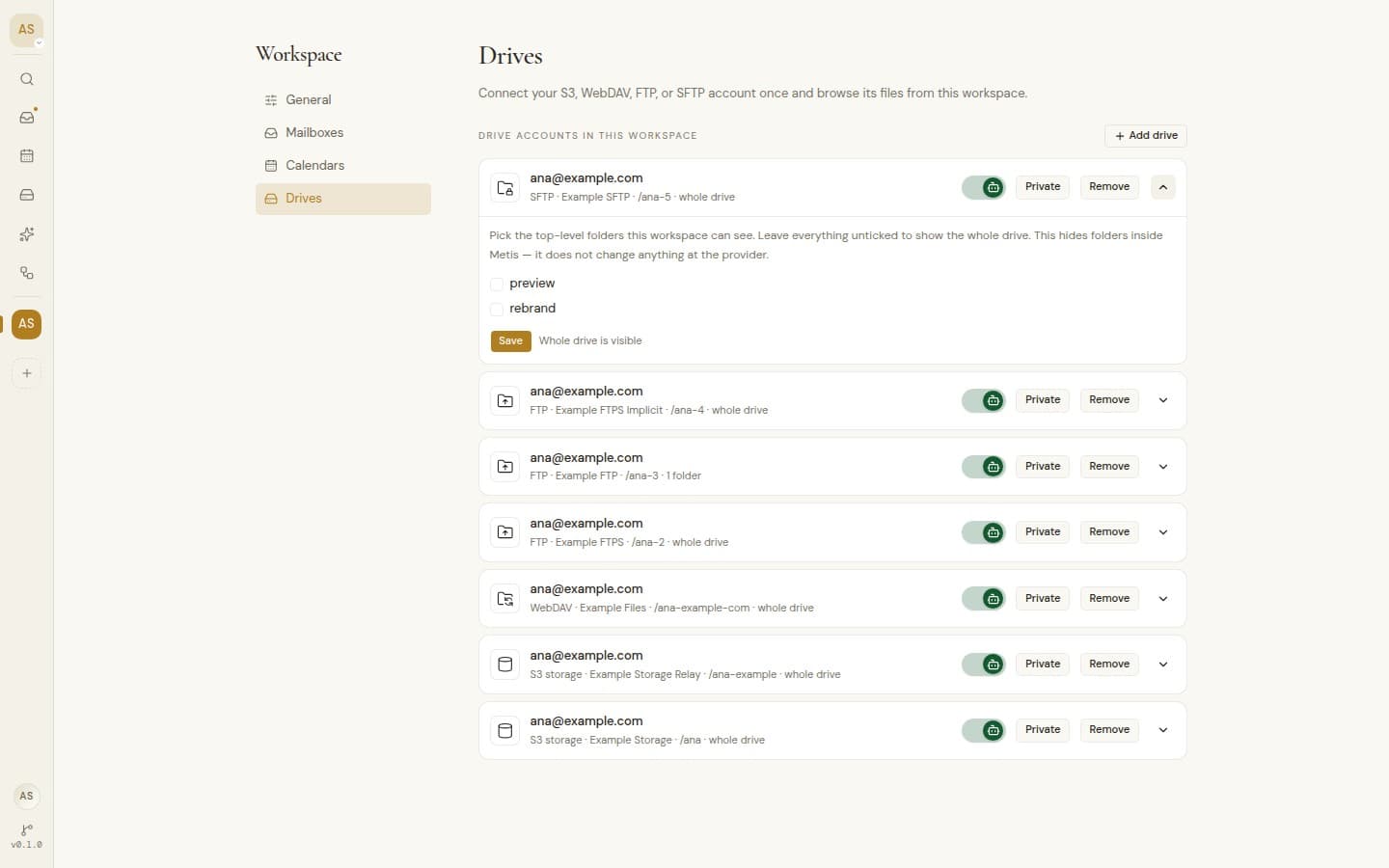Go to General workspace settings

click(342, 100)
